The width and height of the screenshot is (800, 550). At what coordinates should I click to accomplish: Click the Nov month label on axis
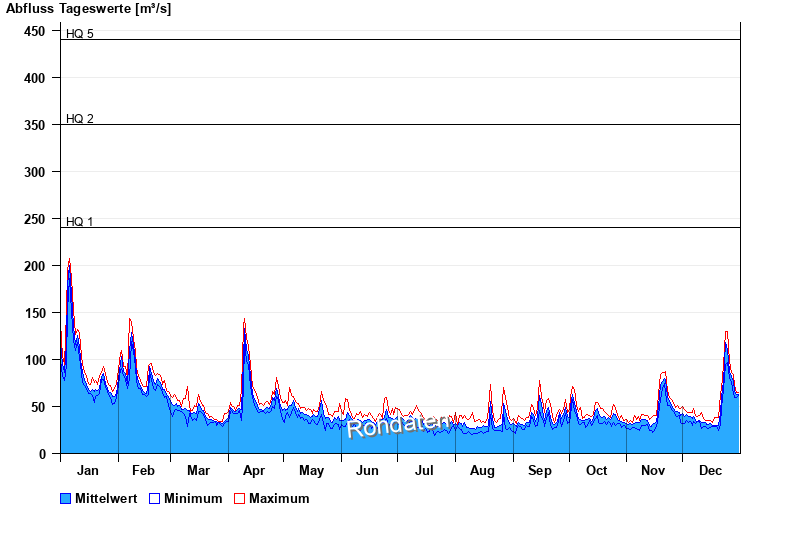(x=653, y=471)
